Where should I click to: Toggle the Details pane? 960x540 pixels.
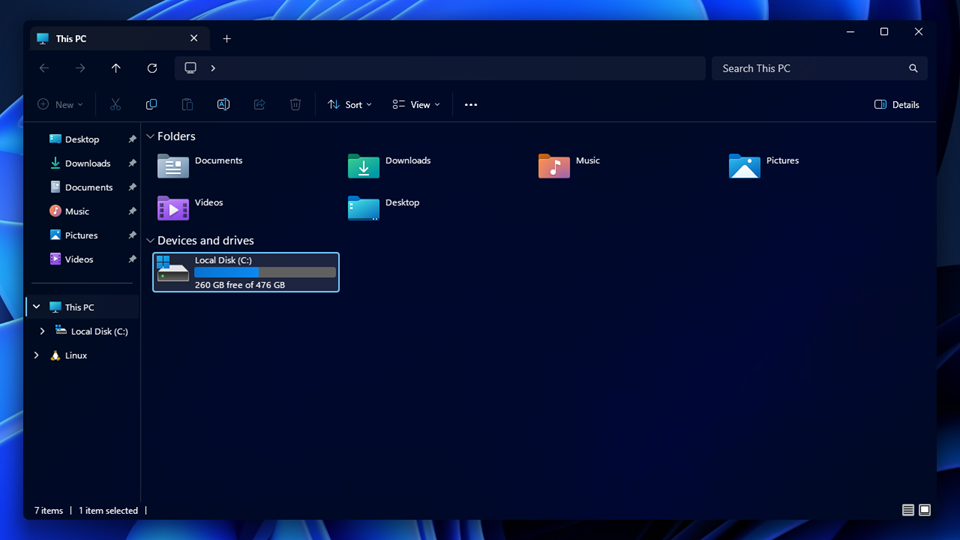click(x=896, y=105)
